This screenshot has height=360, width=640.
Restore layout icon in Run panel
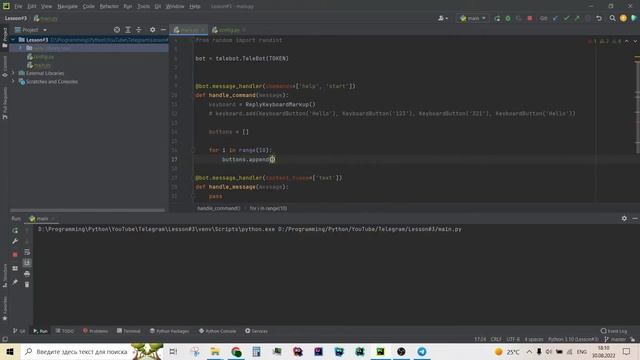pyautogui.click(x=15, y=268)
